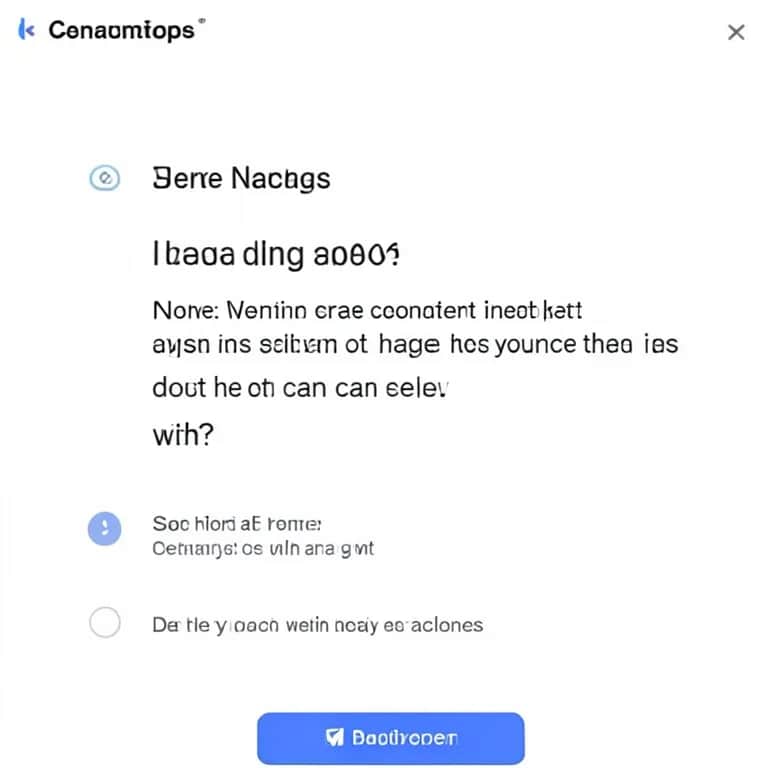
Task: Choose the 'Soc hlord aE ronne:' option label
Action: [236, 524]
